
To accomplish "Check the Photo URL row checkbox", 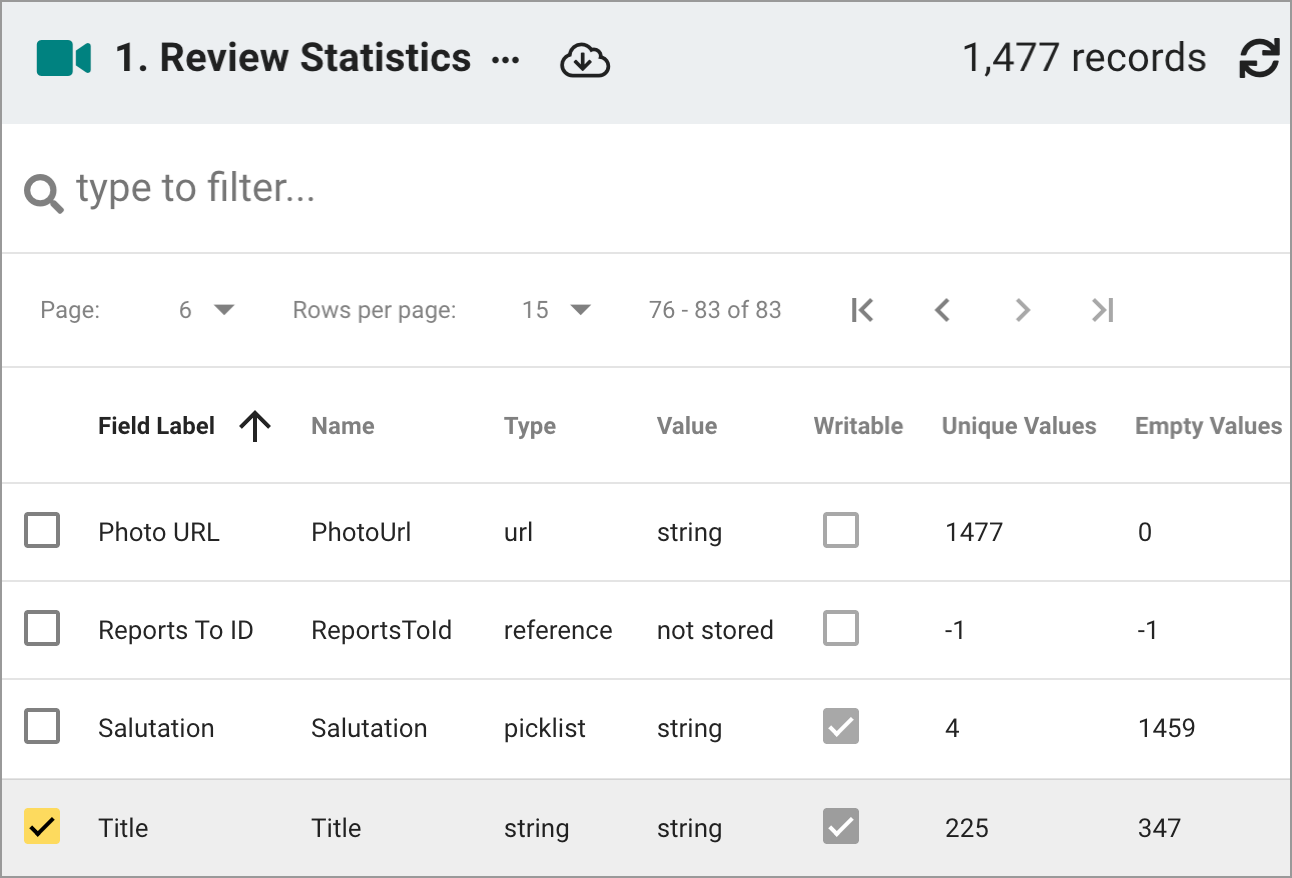I will (x=42, y=530).
